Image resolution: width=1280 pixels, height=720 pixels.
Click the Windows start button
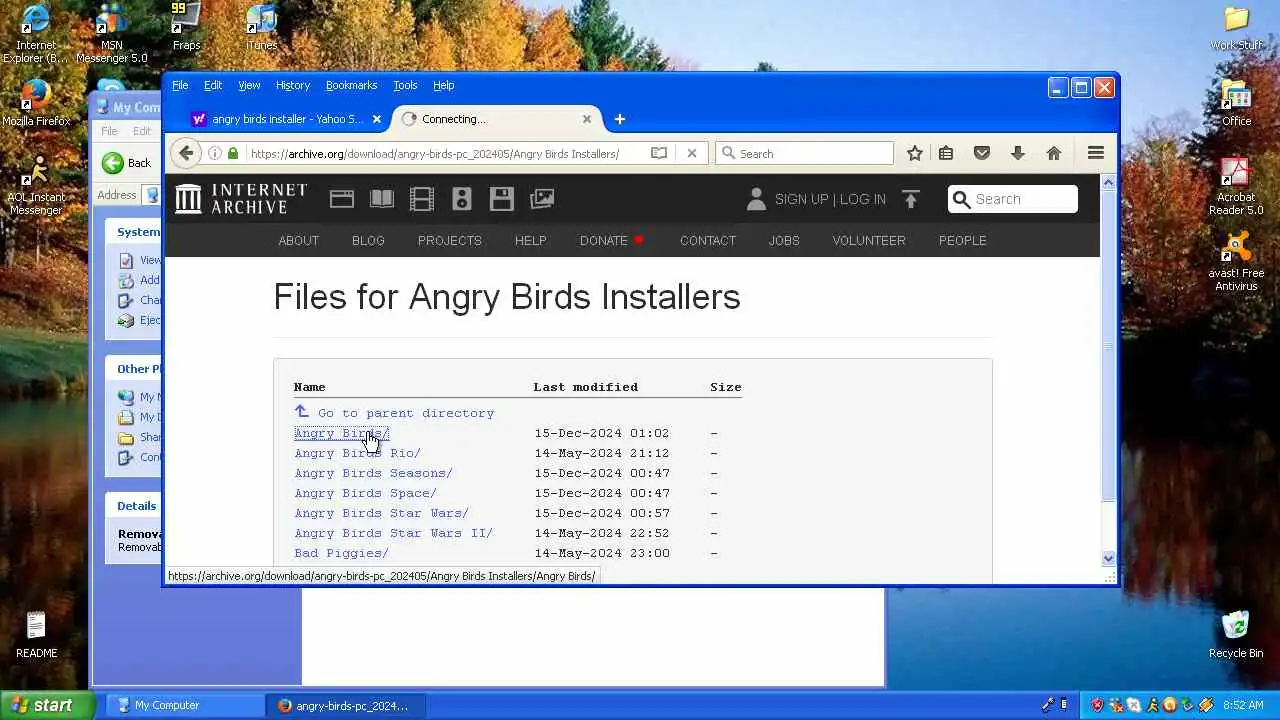click(x=46, y=705)
